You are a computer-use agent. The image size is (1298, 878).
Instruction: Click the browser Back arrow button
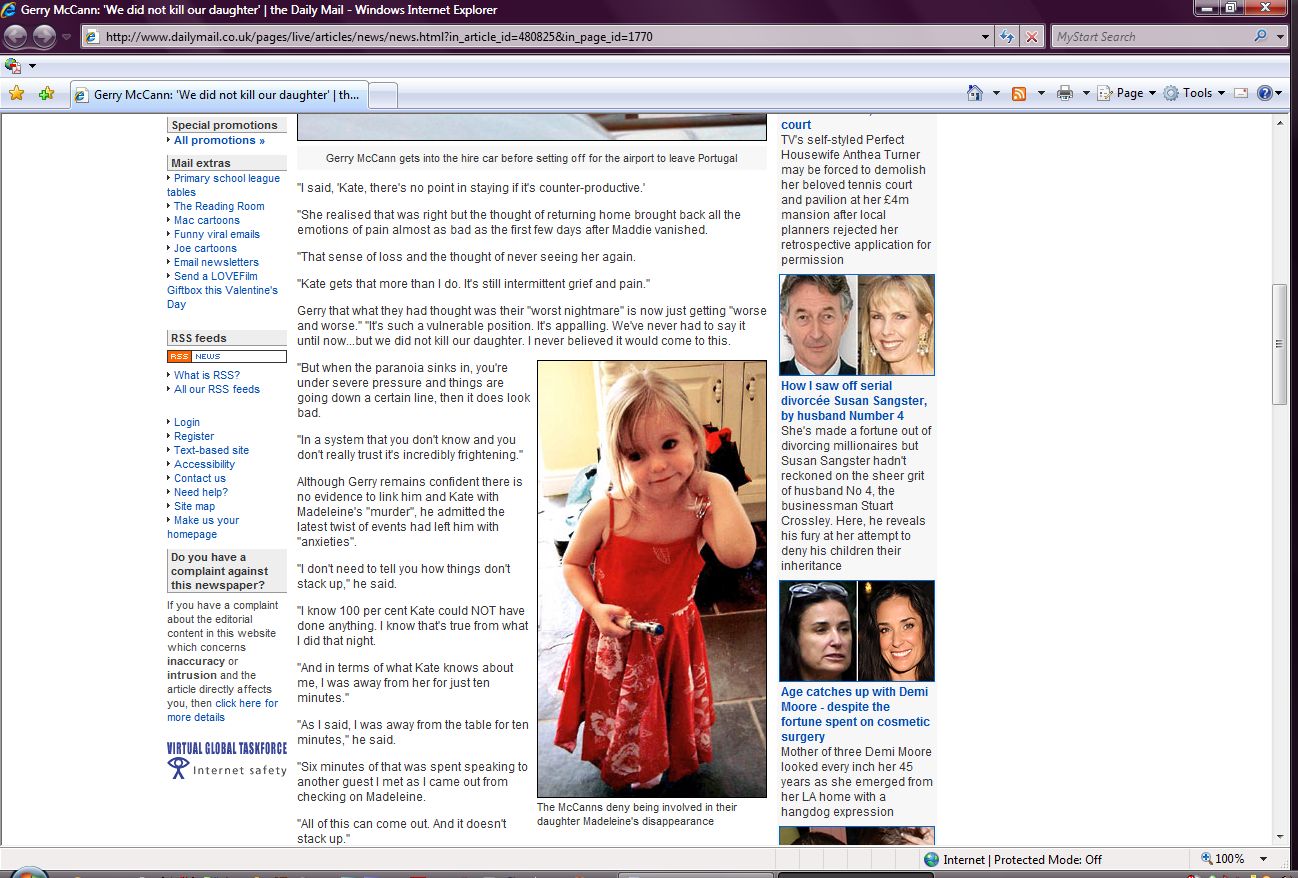pos(16,37)
